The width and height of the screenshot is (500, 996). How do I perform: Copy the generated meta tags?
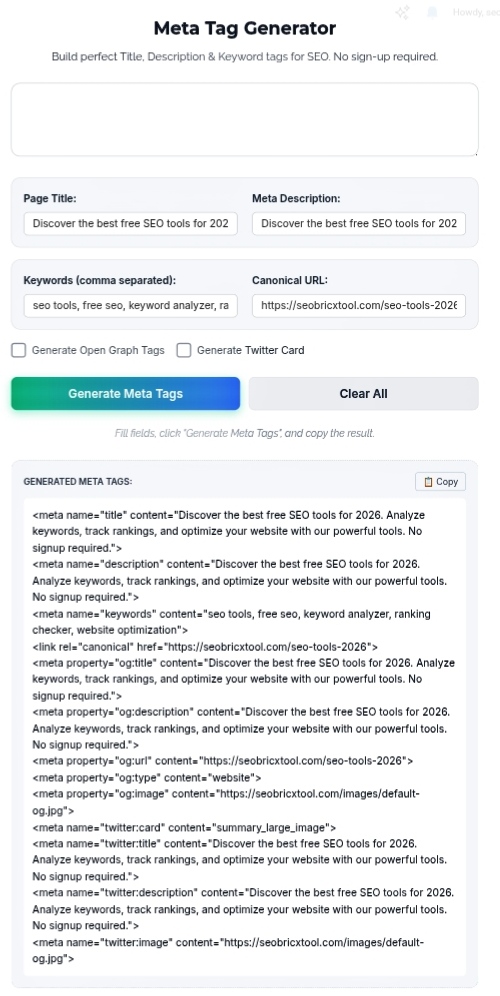(x=440, y=481)
